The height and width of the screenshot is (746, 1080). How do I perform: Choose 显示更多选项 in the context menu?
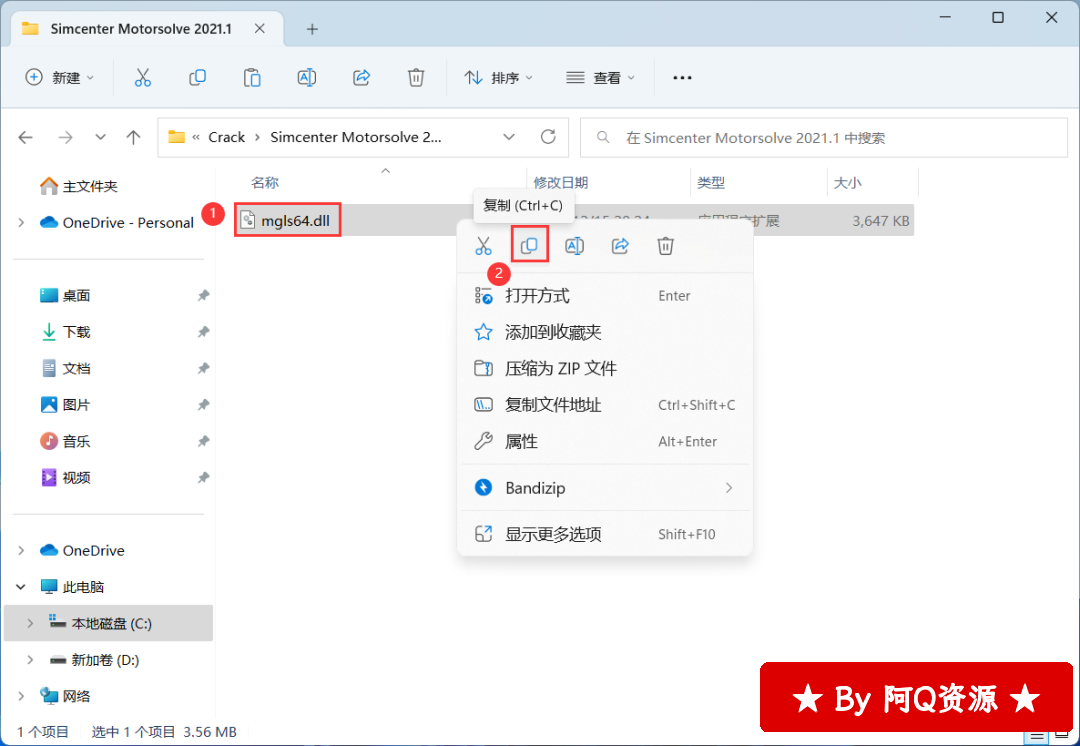(605, 534)
